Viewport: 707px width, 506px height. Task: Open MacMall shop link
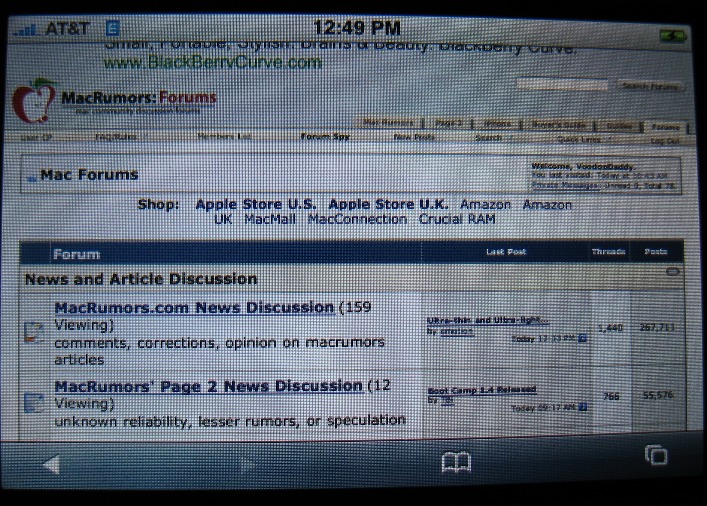click(x=270, y=219)
